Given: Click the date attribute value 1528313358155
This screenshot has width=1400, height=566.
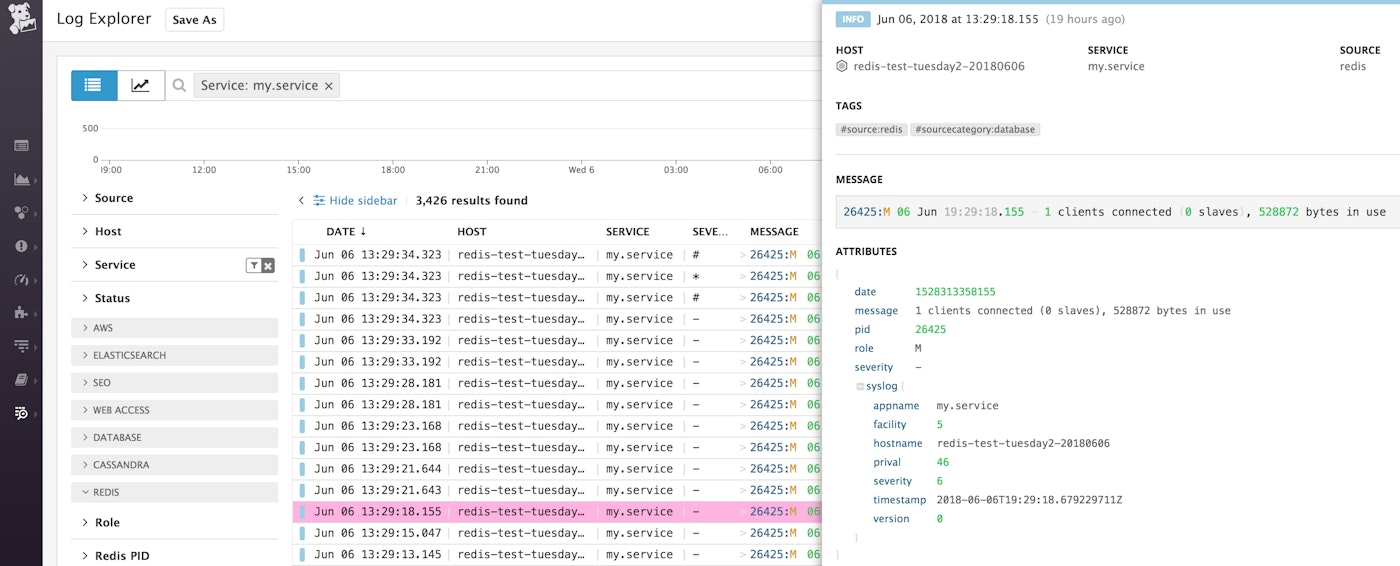Looking at the screenshot, I should click(955, 292).
